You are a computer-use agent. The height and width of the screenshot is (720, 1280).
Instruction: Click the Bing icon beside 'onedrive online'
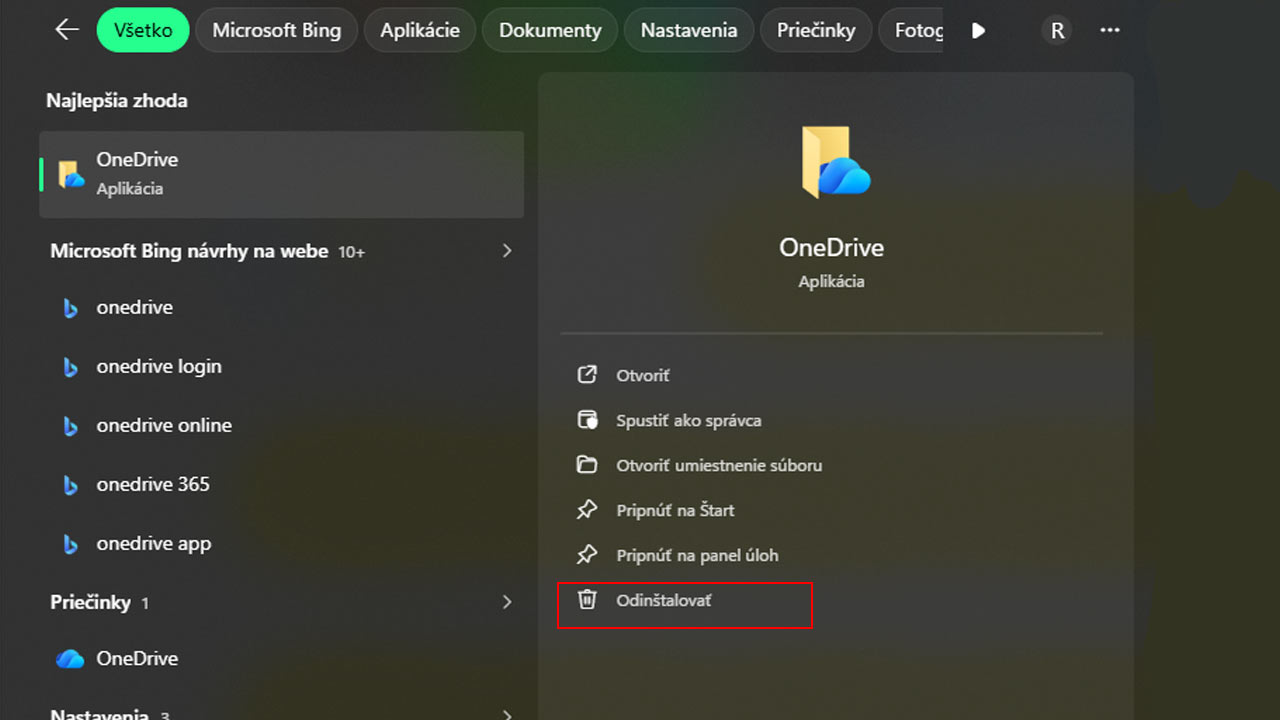pyautogui.click(x=70, y=427)
